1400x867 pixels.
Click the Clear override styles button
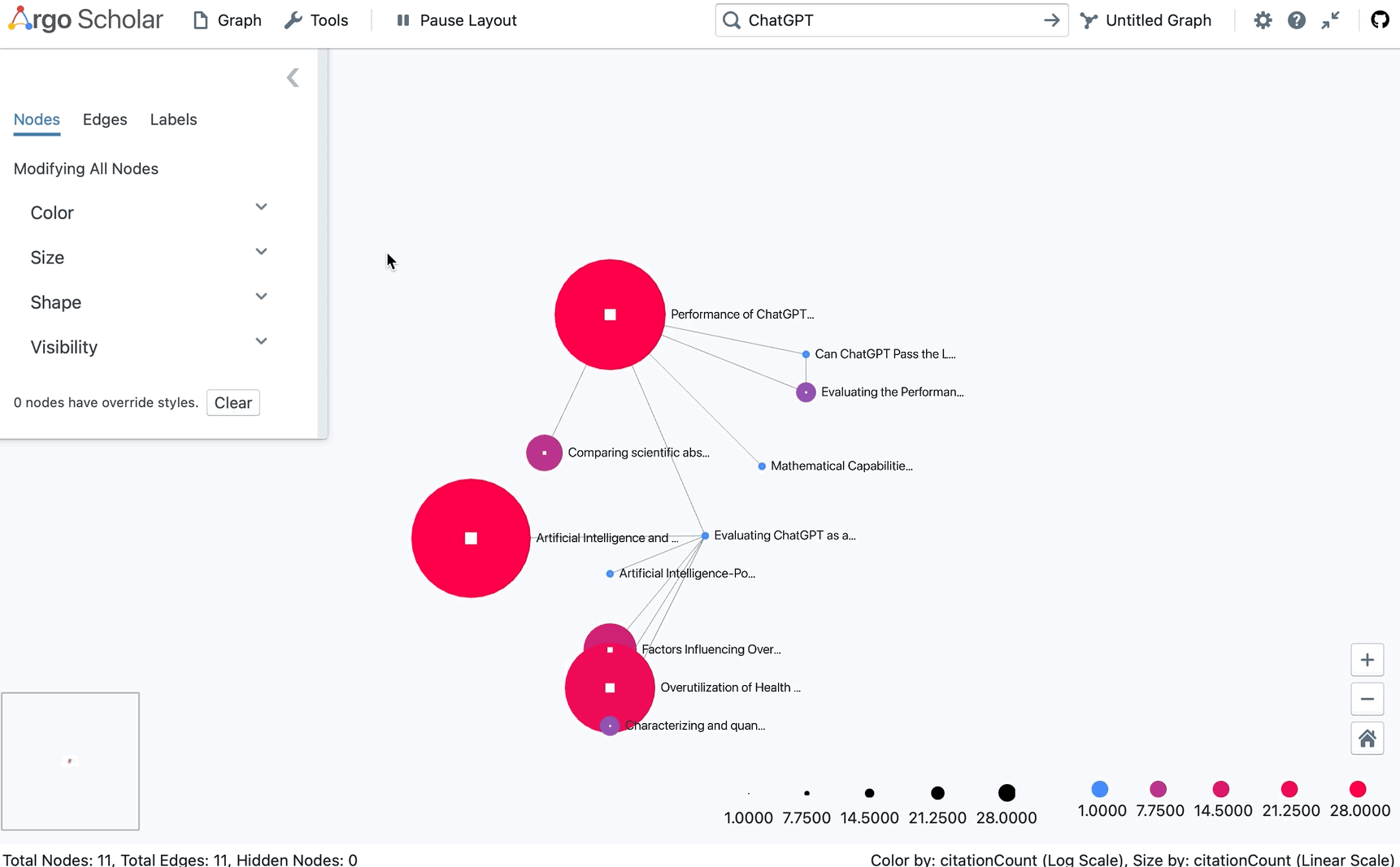(233, 403)
